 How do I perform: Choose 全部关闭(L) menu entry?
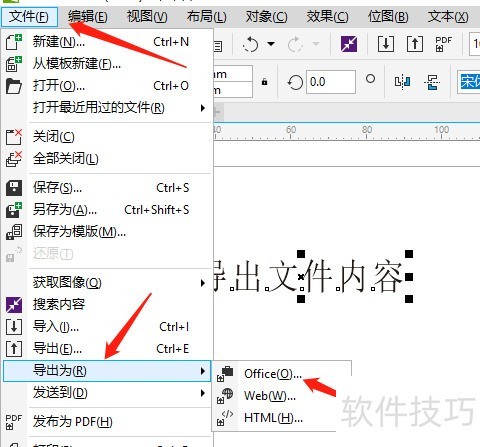107,159
